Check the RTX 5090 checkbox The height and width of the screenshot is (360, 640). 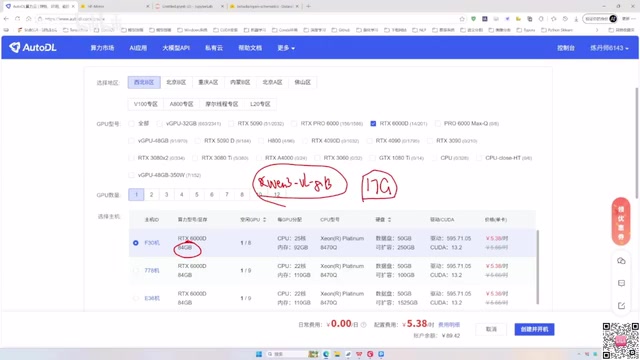[x=231, y=123]
